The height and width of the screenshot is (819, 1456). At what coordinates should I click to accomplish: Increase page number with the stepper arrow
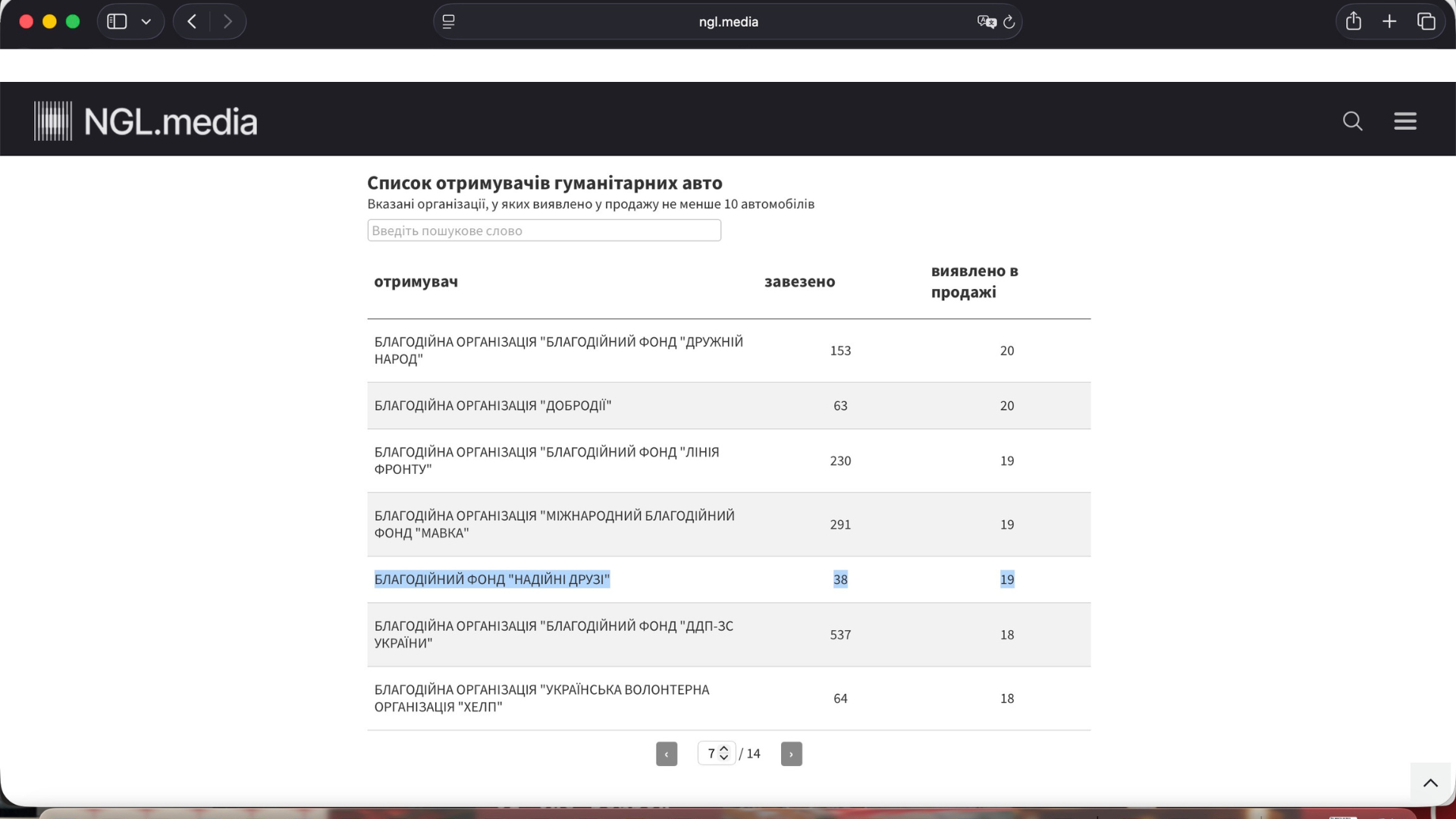click(x=726, y=749)
